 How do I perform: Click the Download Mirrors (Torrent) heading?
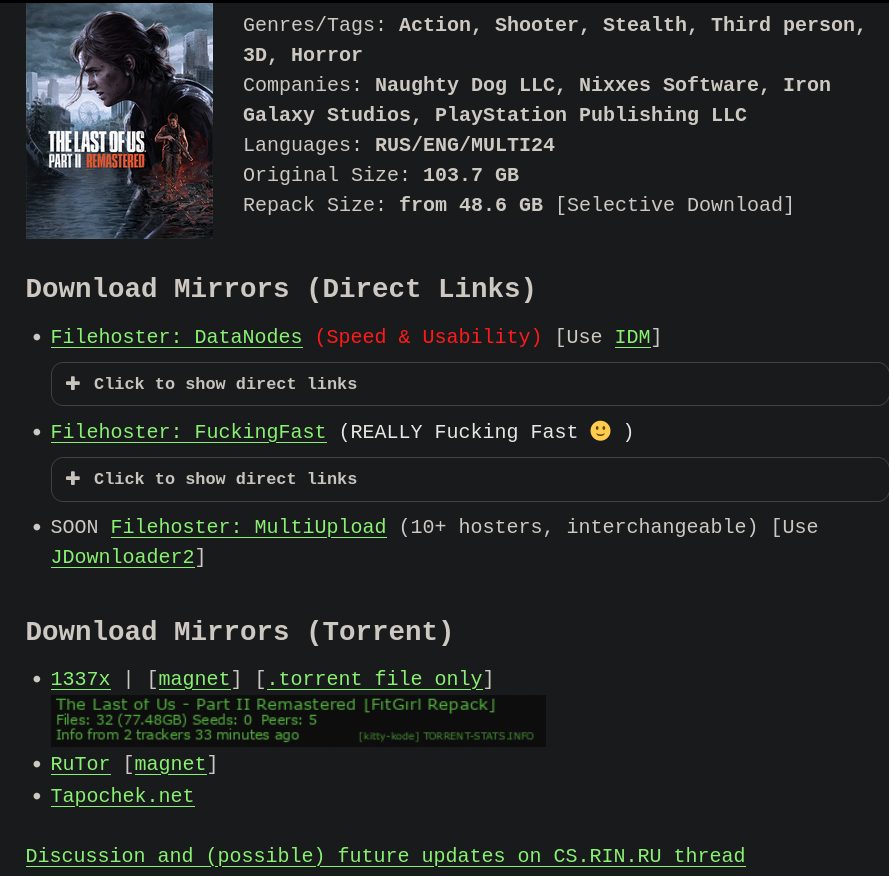point(239,631)
